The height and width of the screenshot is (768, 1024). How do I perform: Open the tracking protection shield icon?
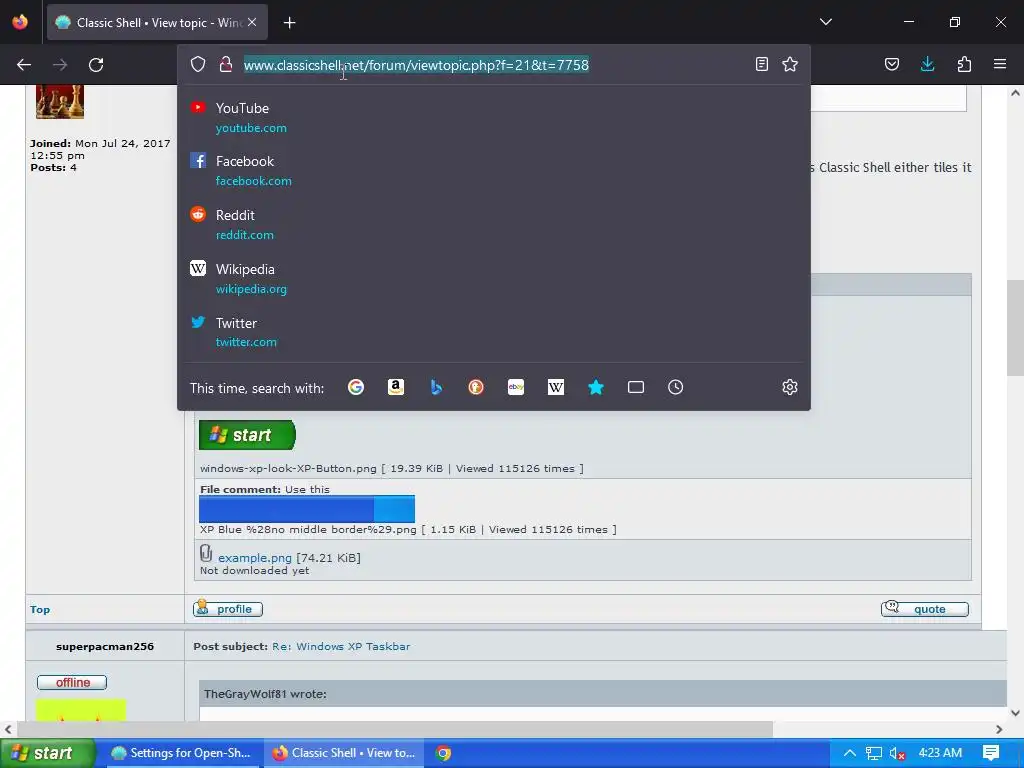click(198, 64)
